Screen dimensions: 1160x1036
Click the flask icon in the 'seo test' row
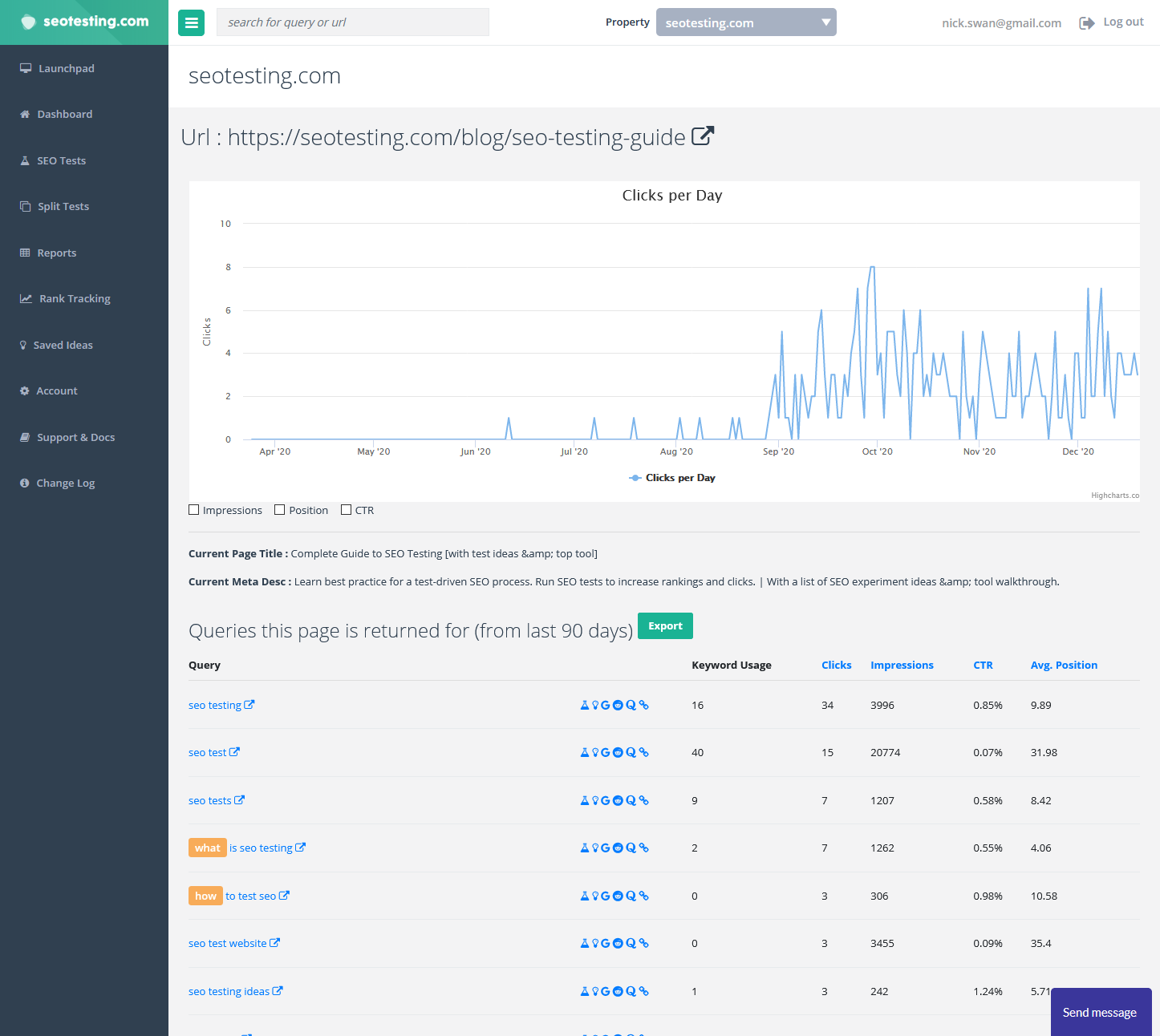[x=585, y=753]
